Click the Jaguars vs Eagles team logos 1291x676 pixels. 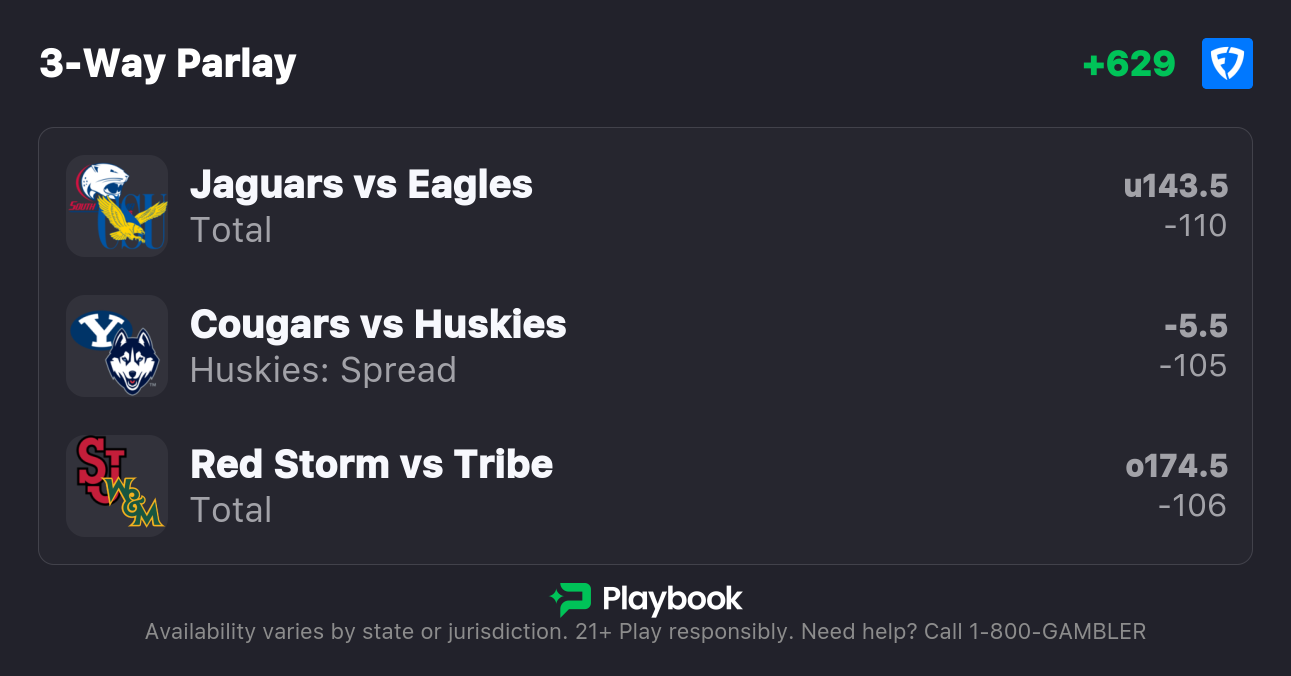click(117, 206)
